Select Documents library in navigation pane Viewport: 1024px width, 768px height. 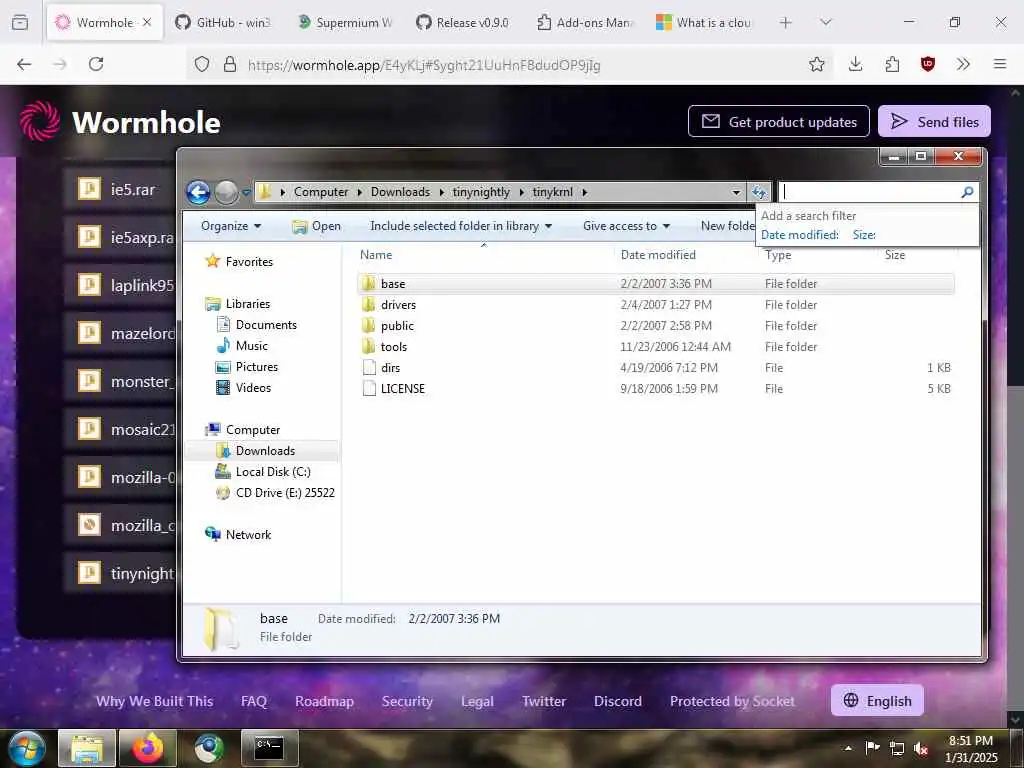point(266,325)
